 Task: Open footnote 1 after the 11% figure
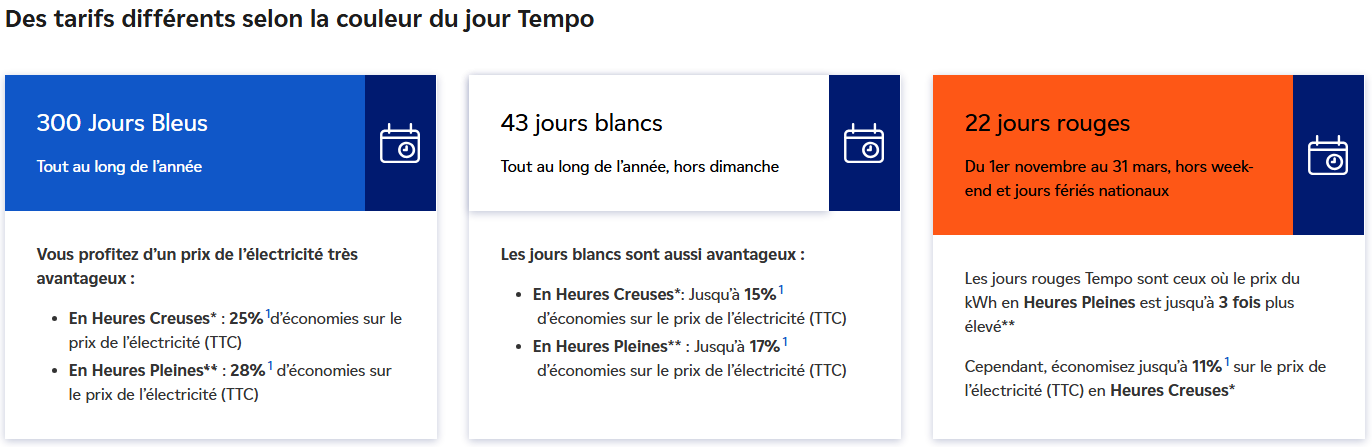[x=1227, y=362]
